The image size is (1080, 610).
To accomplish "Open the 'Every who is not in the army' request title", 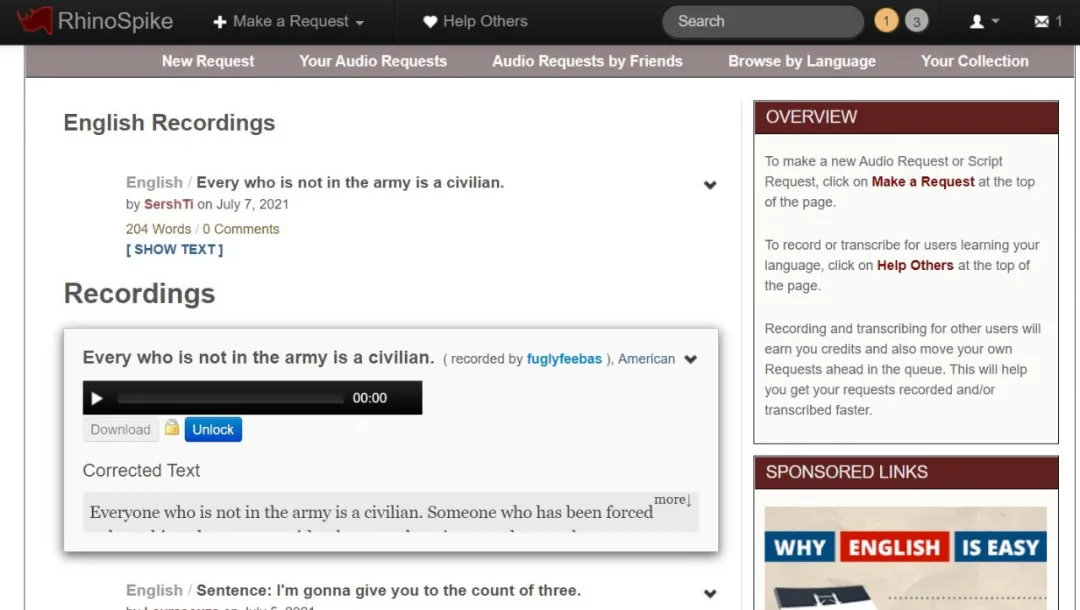I will coord(350,182).
